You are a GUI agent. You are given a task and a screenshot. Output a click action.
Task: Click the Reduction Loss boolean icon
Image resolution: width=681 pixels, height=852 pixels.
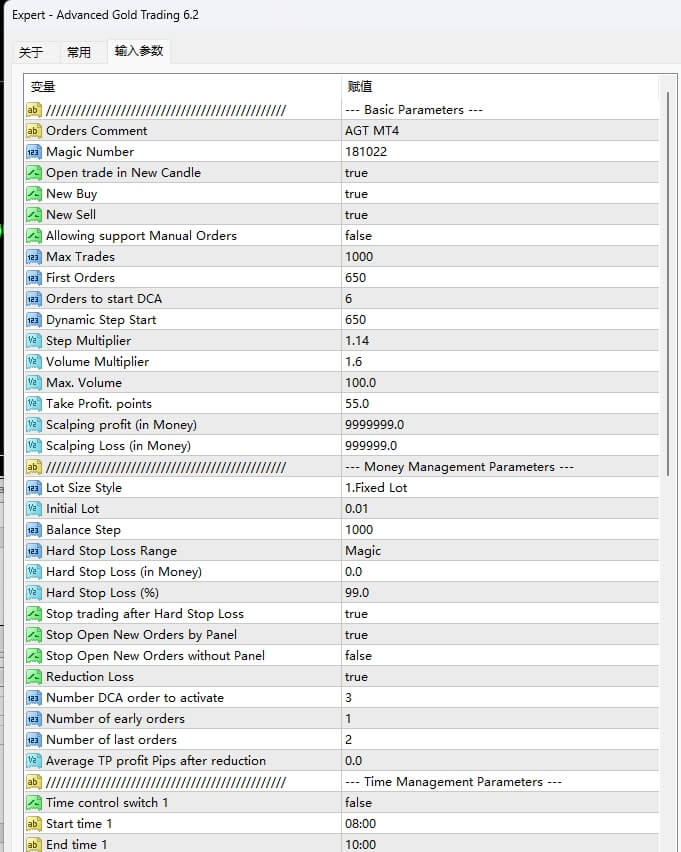click(33, 677)
